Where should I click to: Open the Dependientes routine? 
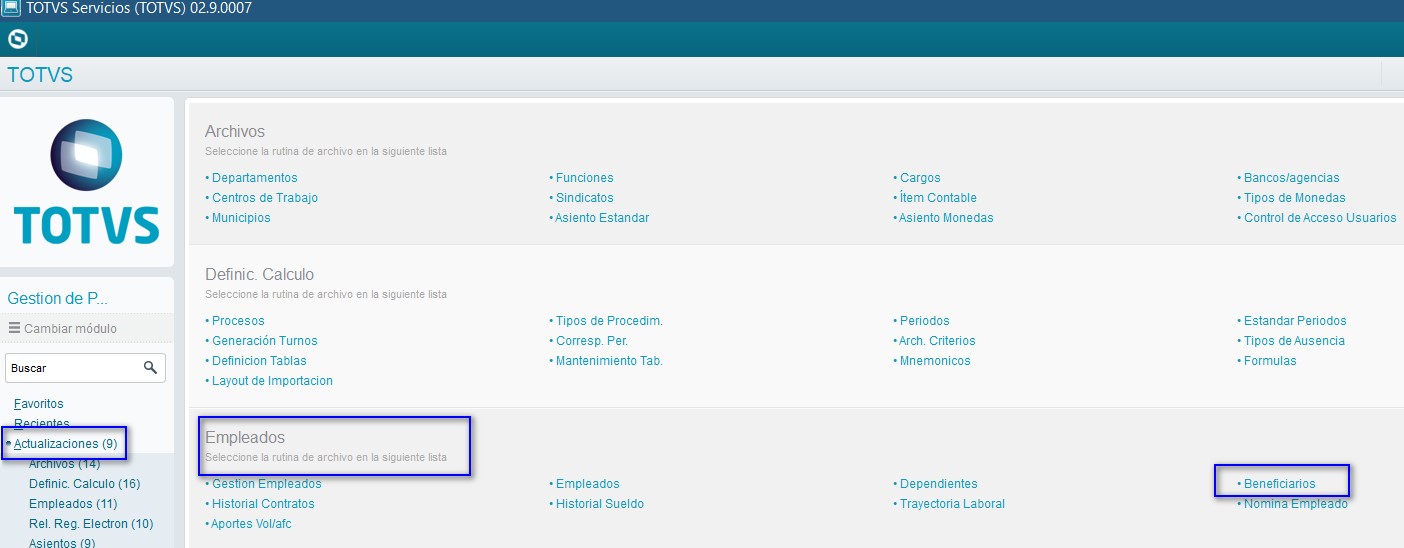(x=939, y=484)
